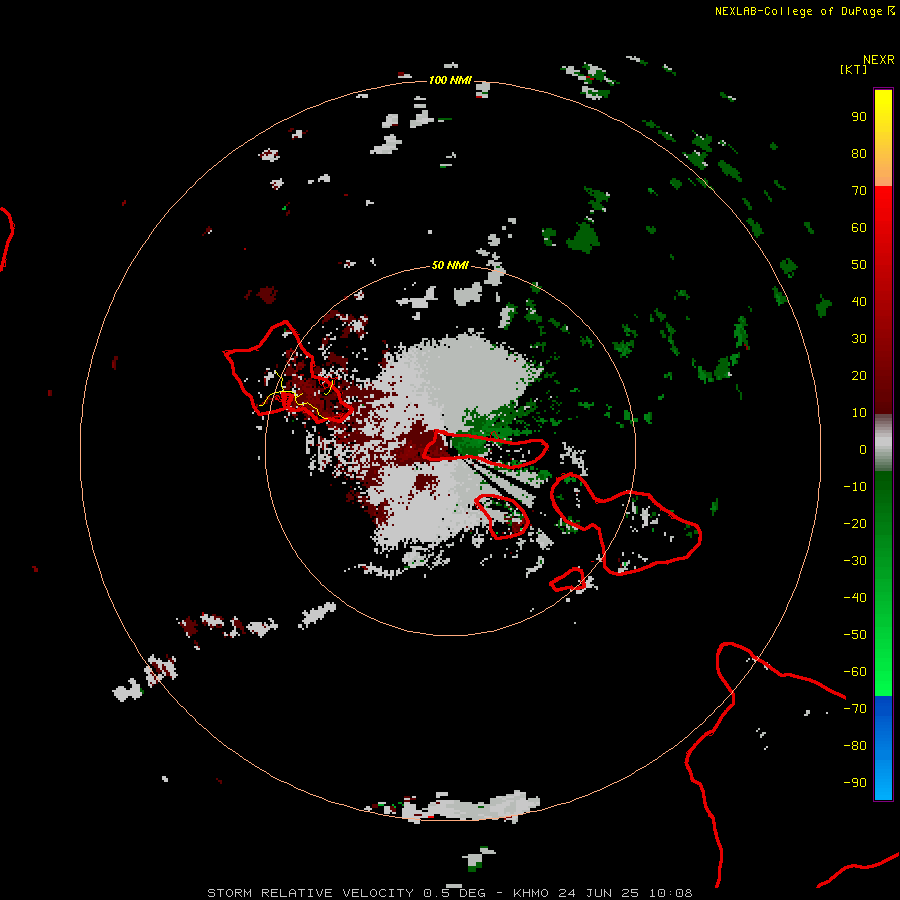The height and width of the screenshot is (900, 900).
Task: Click the "STORM RELATIVE VELOCITY" caption text
Action: point(310,893)
